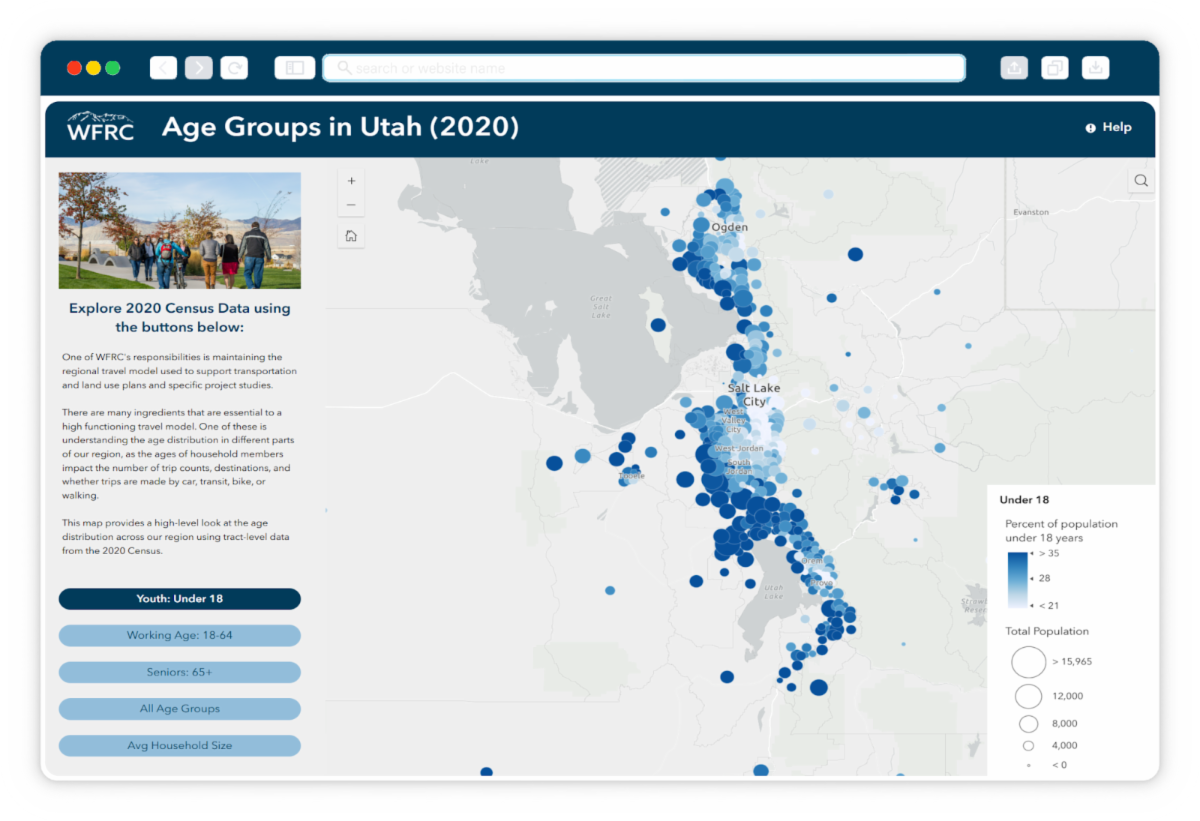Click the 12,000 population legend circle
Image resolution: width=1200 pixels, height=821 pixels.
tap(1028, 696)
